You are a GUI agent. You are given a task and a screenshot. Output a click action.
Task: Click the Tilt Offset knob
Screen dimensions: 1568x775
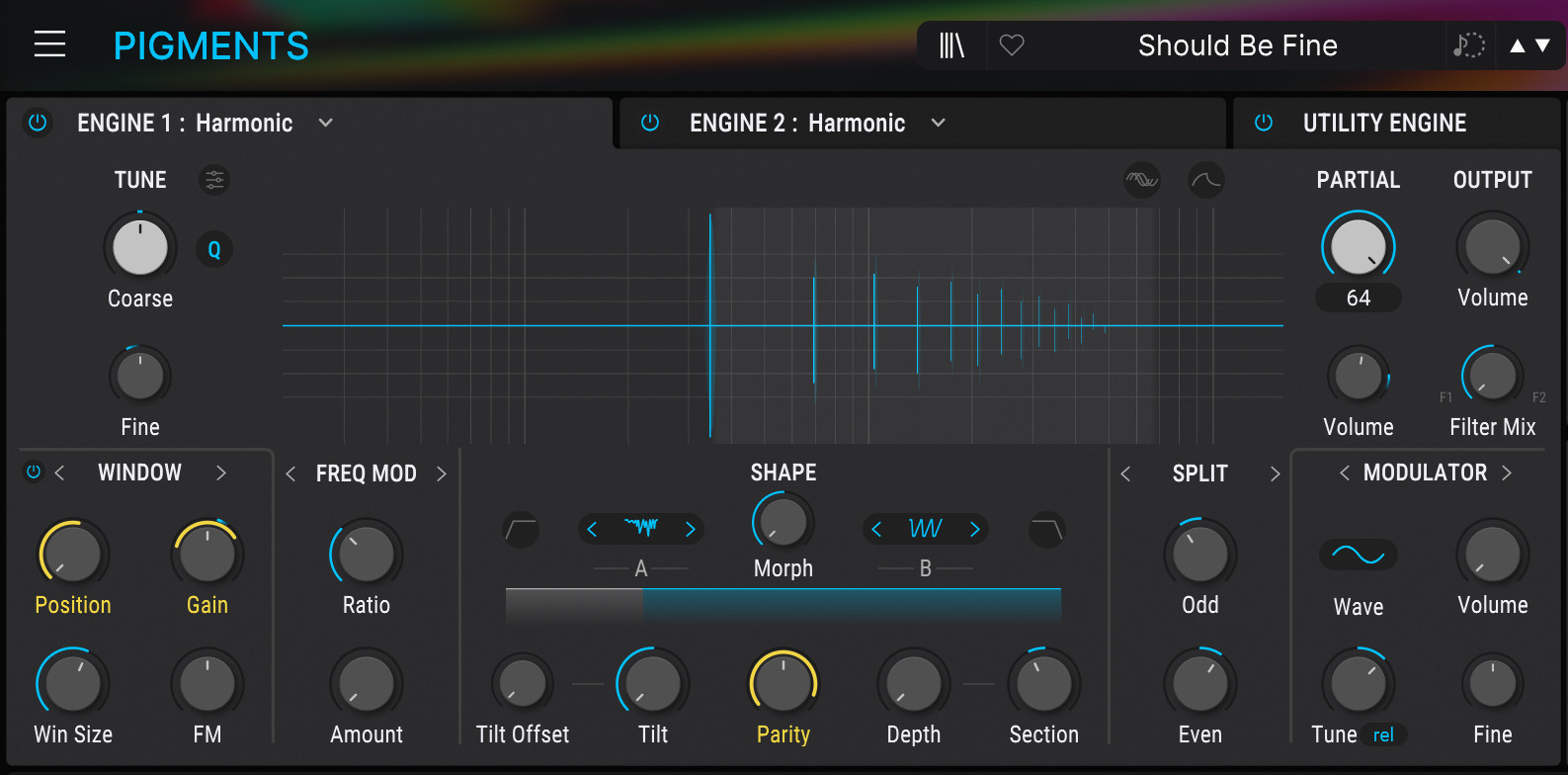tap(523, 683)
